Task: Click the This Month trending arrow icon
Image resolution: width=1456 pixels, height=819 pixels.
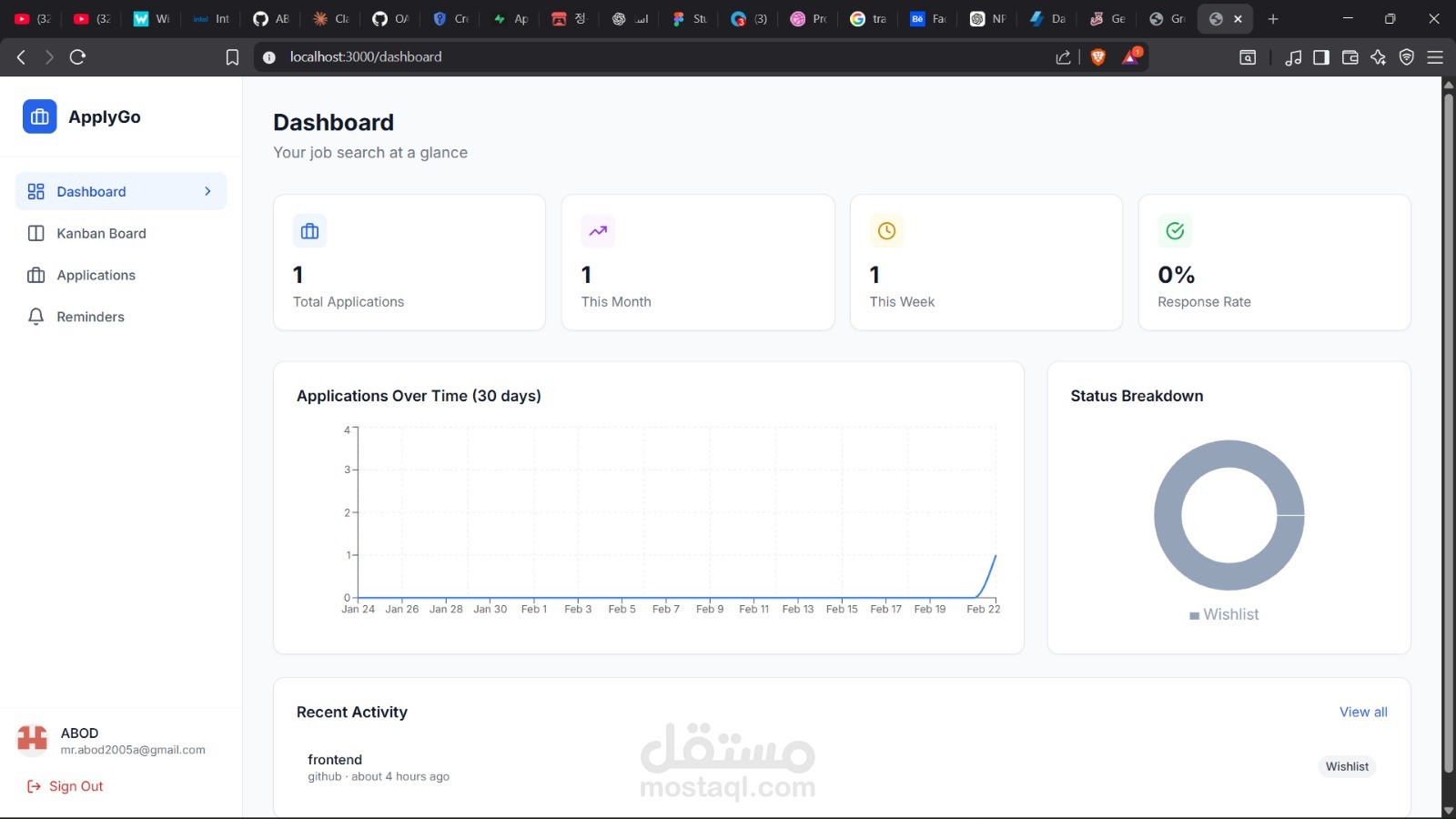Action: tap(598, 231)
